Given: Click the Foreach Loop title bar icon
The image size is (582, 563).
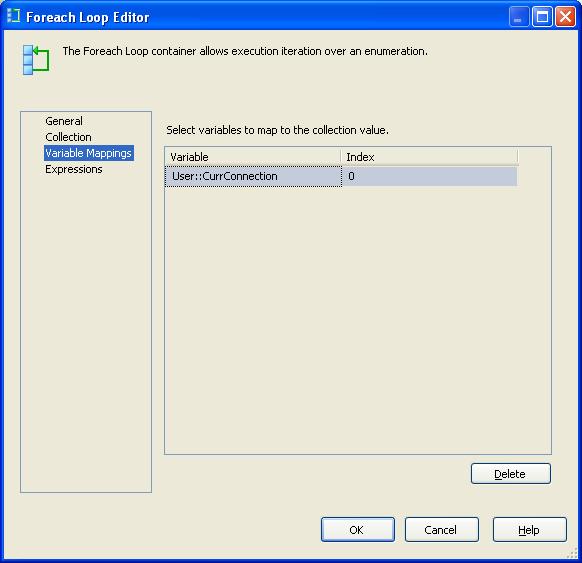Looking at the screenshot, I should pos(14,16).
